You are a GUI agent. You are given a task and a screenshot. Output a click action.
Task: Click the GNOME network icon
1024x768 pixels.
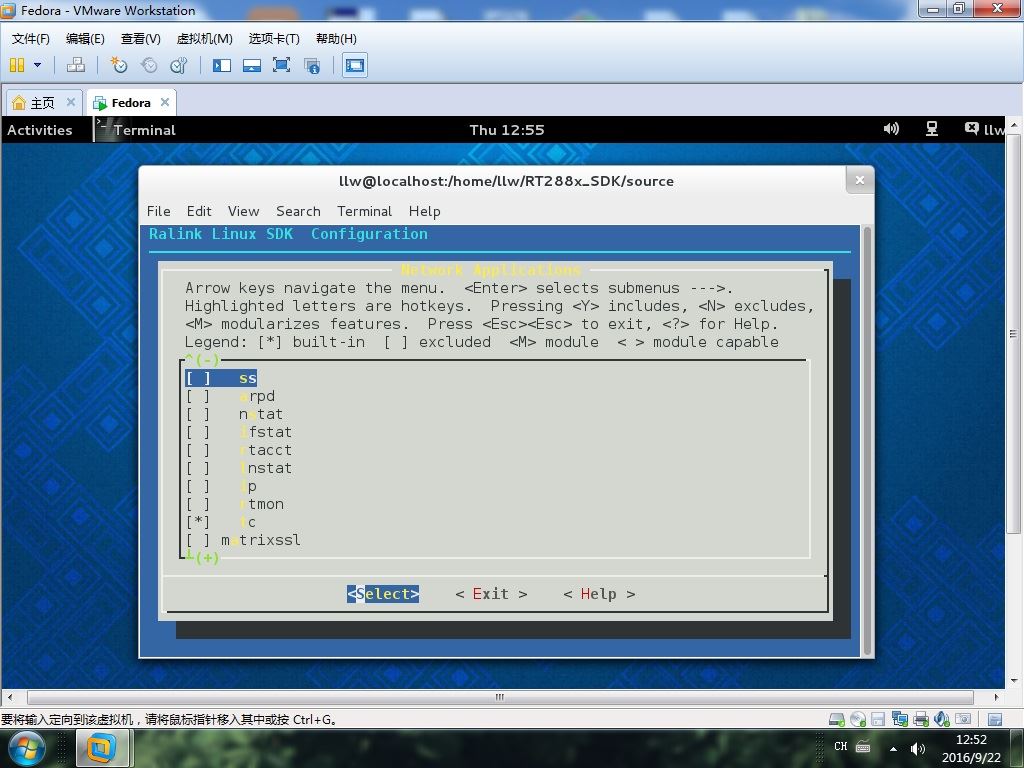tap(932, 129)
